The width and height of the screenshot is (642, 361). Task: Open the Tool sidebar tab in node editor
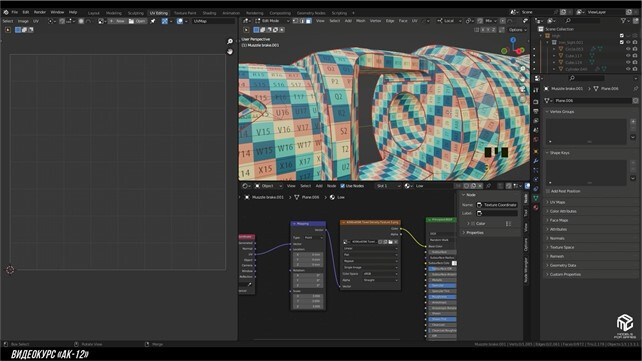pos(526,213)
